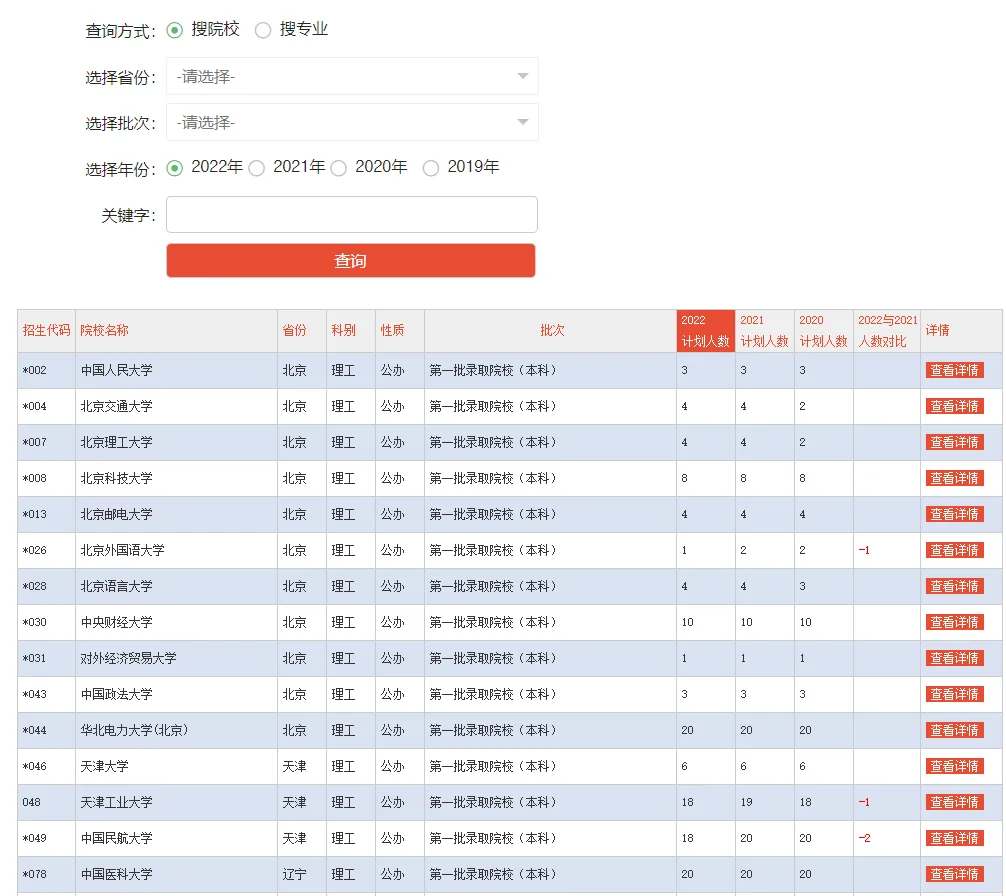View details for 中央财经大学
Screen dimensions: 1006x896
(955, 621)
